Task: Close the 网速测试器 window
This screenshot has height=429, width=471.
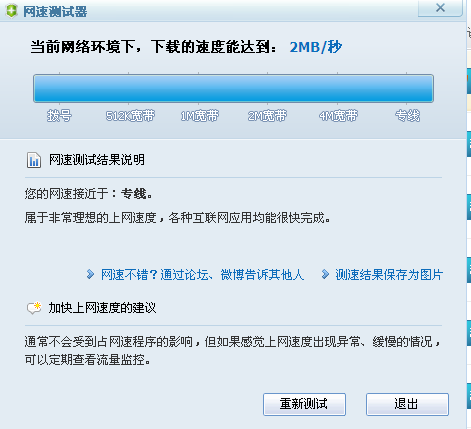Action: 440,8
